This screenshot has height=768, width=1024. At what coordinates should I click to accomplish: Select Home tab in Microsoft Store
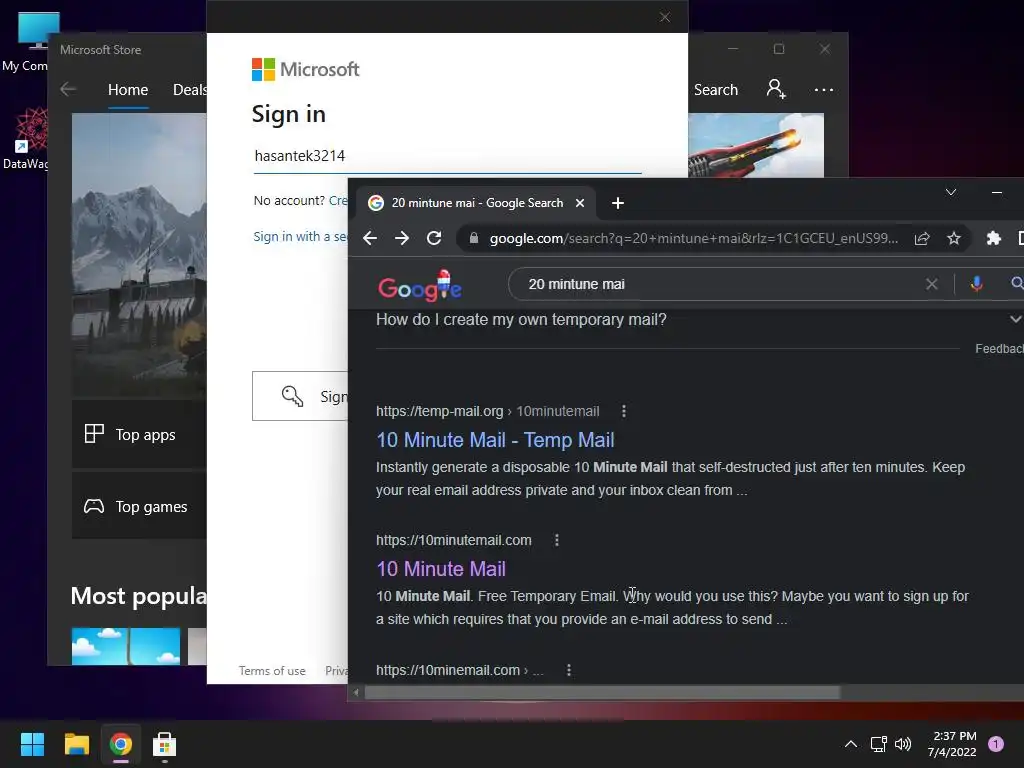point(128,89)
